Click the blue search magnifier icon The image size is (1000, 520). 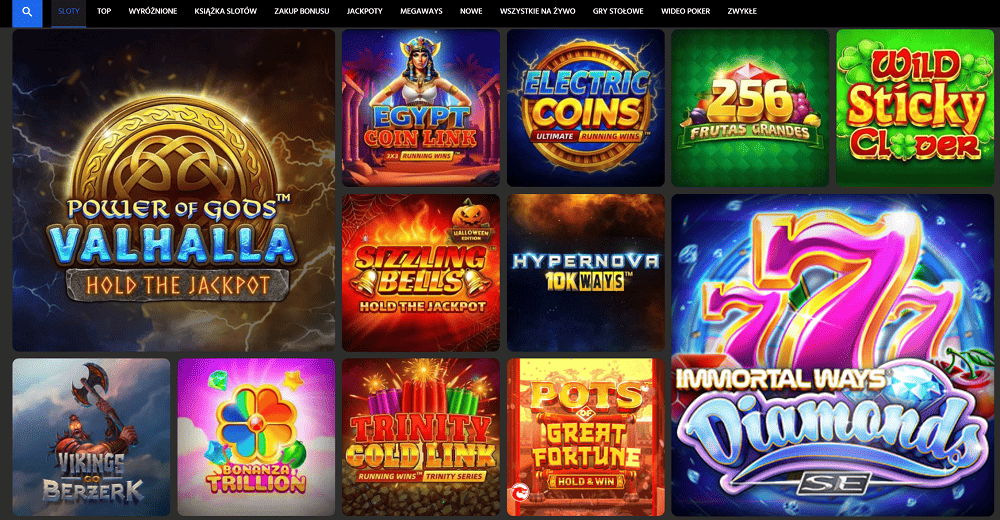pos(27,12)
